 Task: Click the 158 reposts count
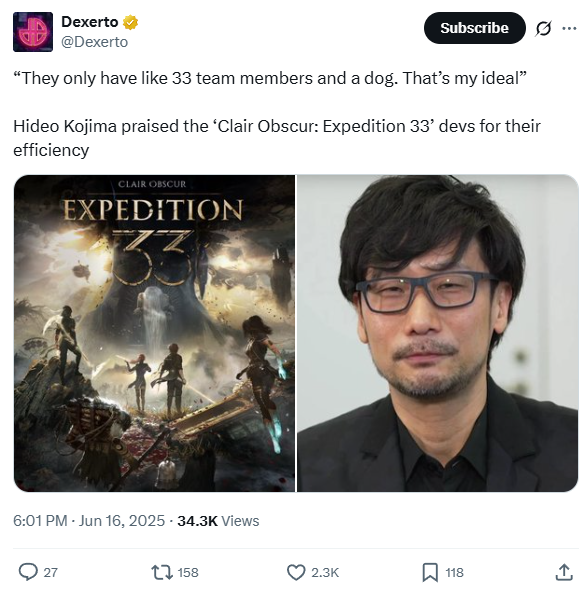click(x=188, y=572)
